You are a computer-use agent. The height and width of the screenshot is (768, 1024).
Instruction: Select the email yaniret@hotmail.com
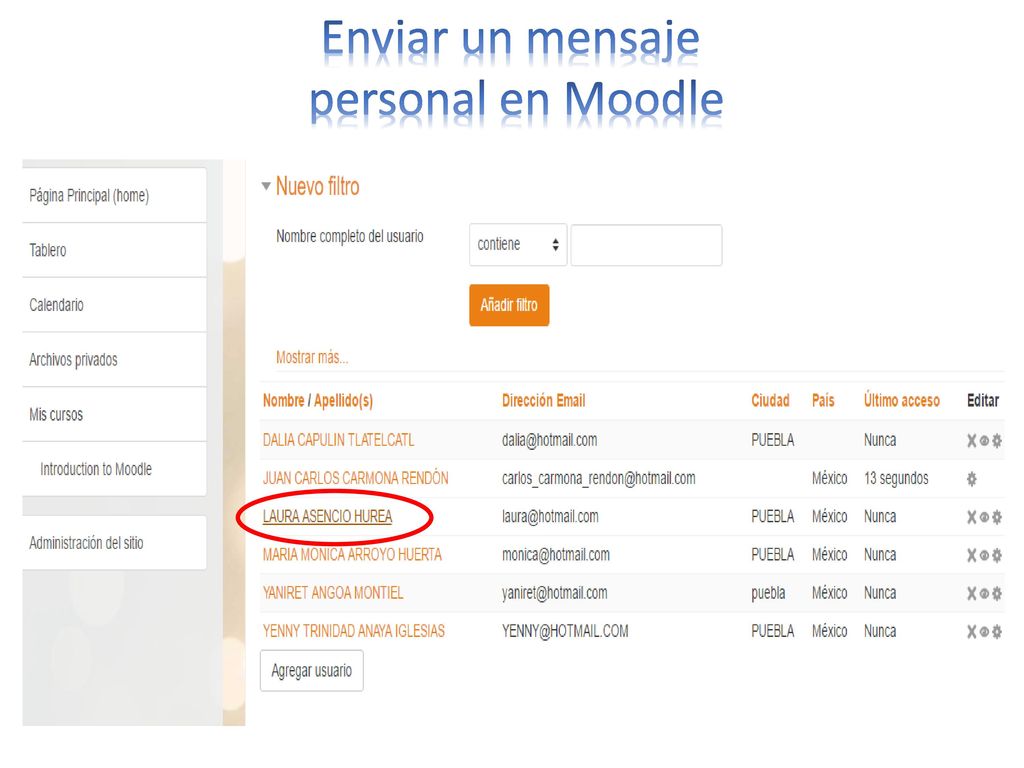tap(554, 593)
